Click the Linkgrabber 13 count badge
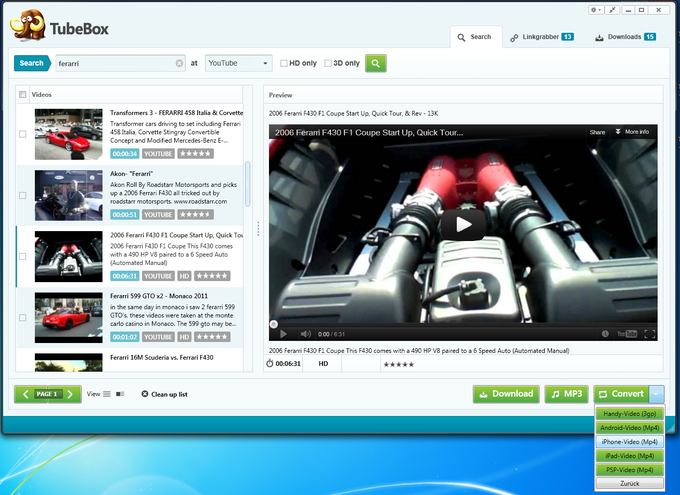The image size is (680, 495). click(x=568, y=37)
